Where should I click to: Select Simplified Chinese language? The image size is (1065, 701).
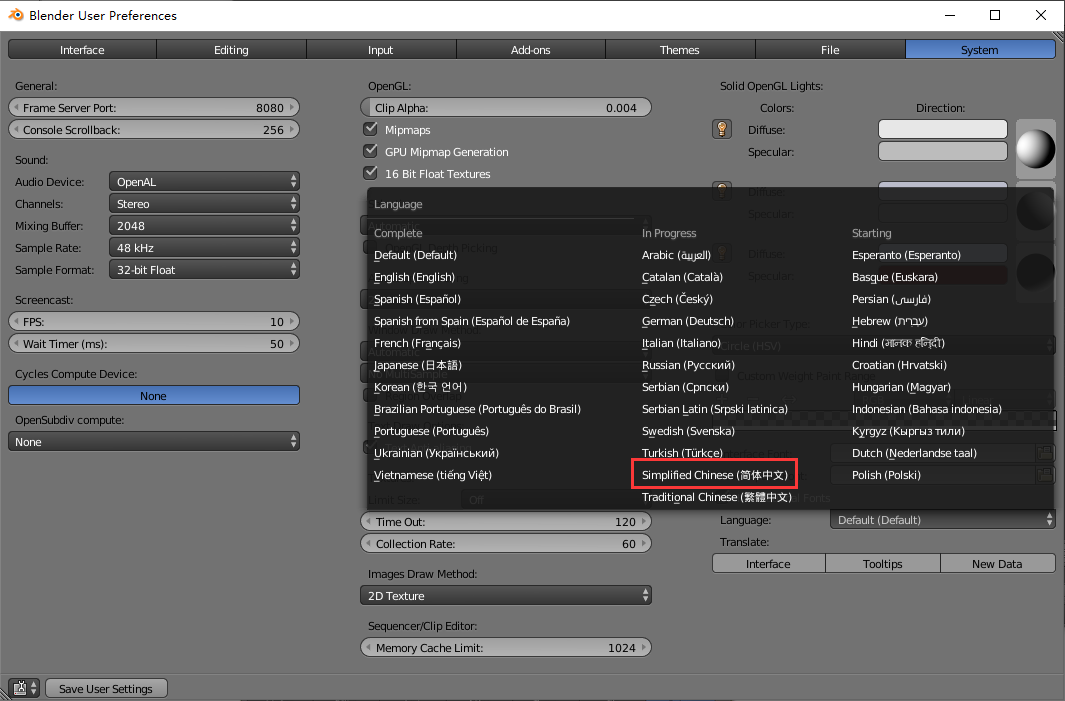click(x=714, y=473)
